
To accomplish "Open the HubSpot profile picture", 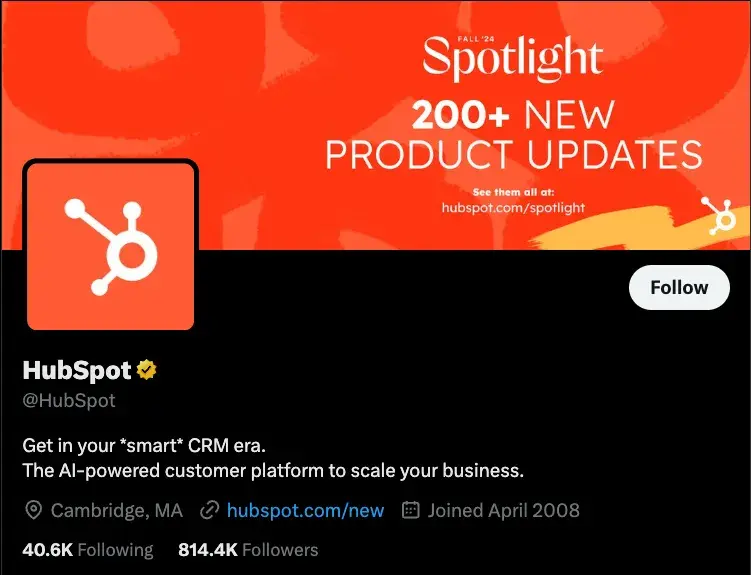I will (110, 246).
